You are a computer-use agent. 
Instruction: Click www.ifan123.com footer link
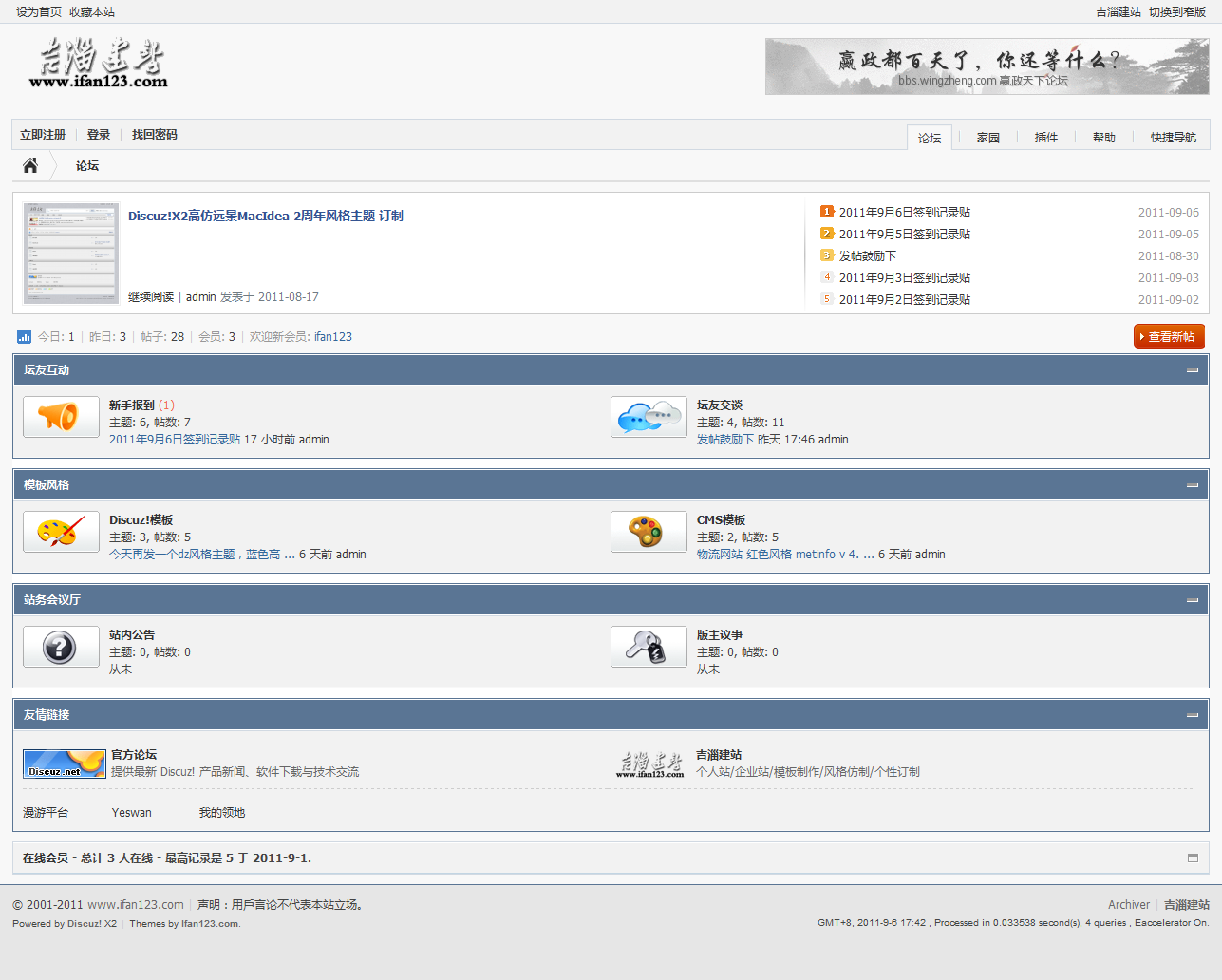(136, 904)
